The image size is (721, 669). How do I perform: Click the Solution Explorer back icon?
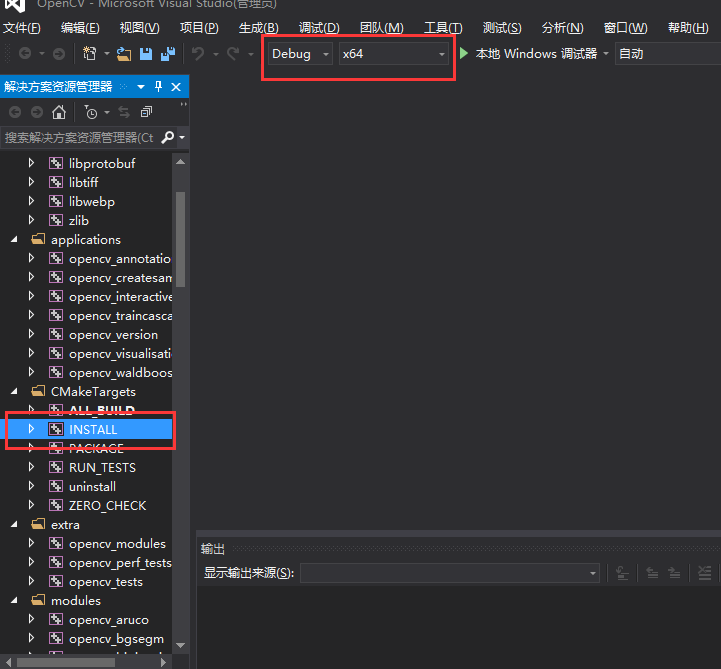pyautogui.click(x=15, y=112)
